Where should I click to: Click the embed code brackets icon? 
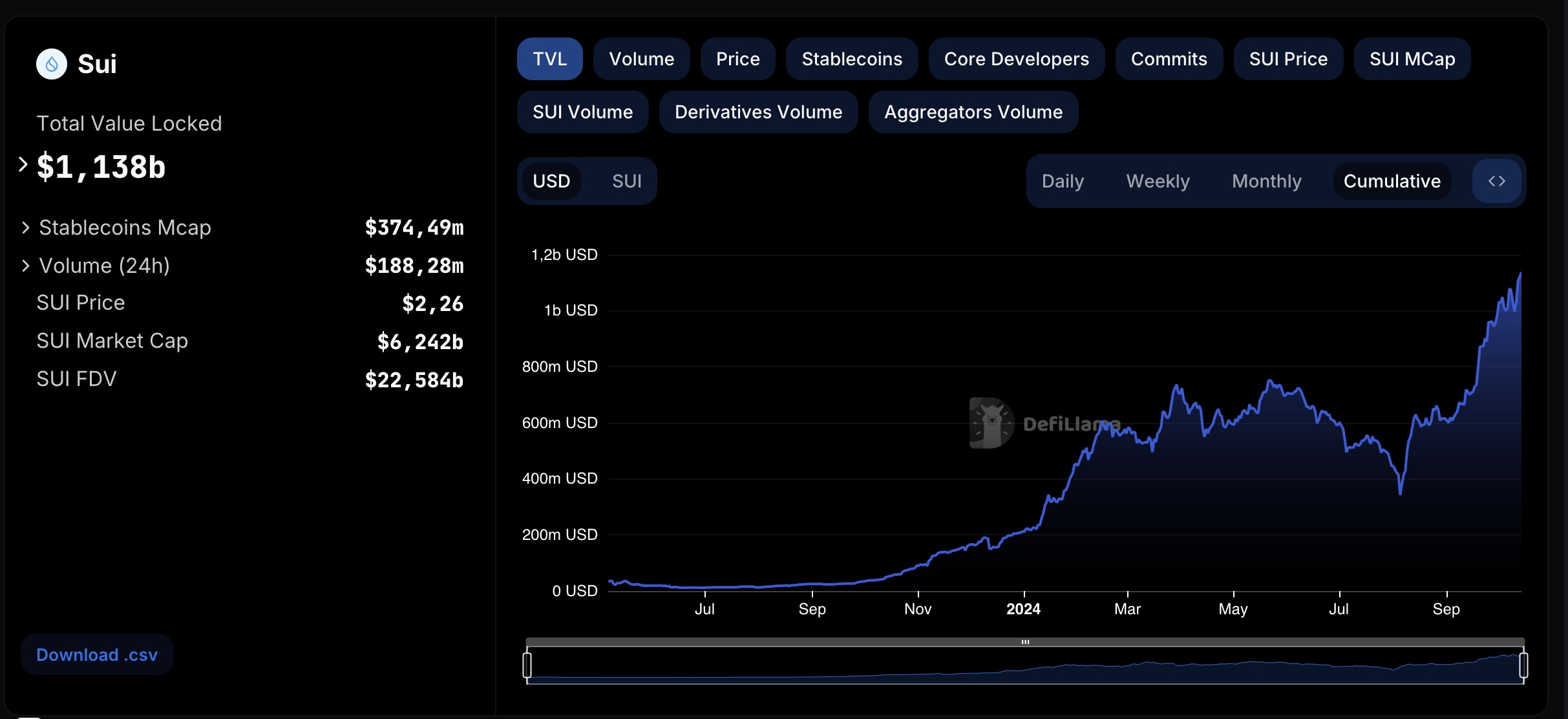[1497, 181]
